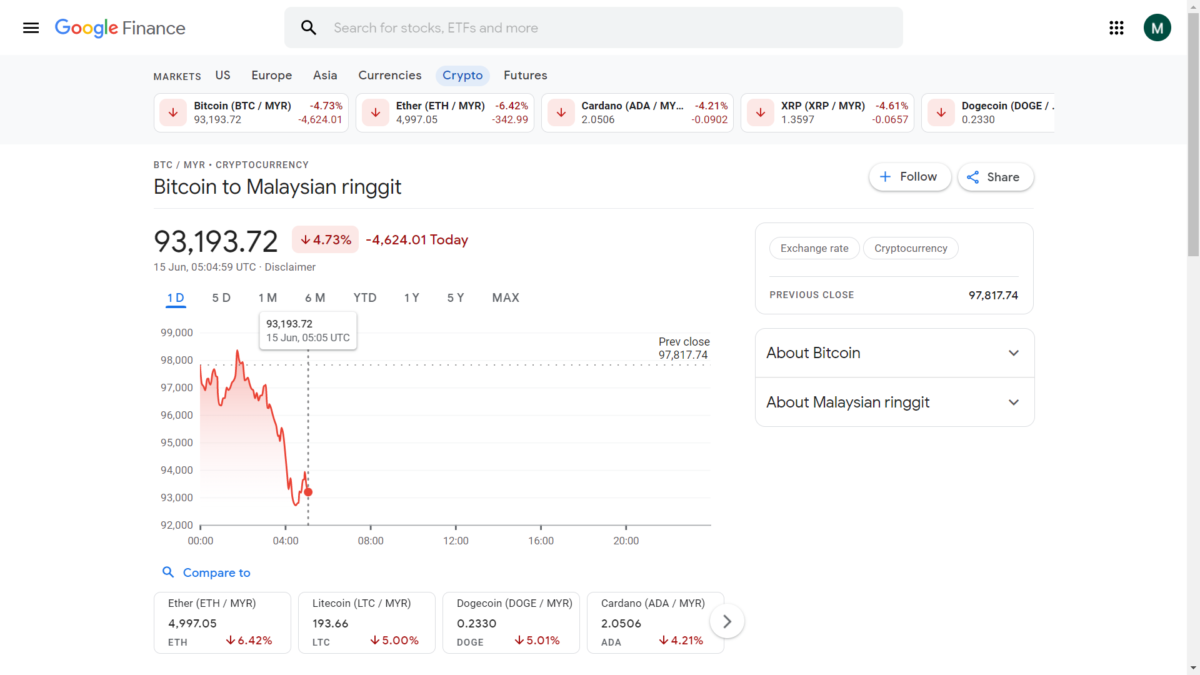Click the search stocks input field

(x=610, y=28)
